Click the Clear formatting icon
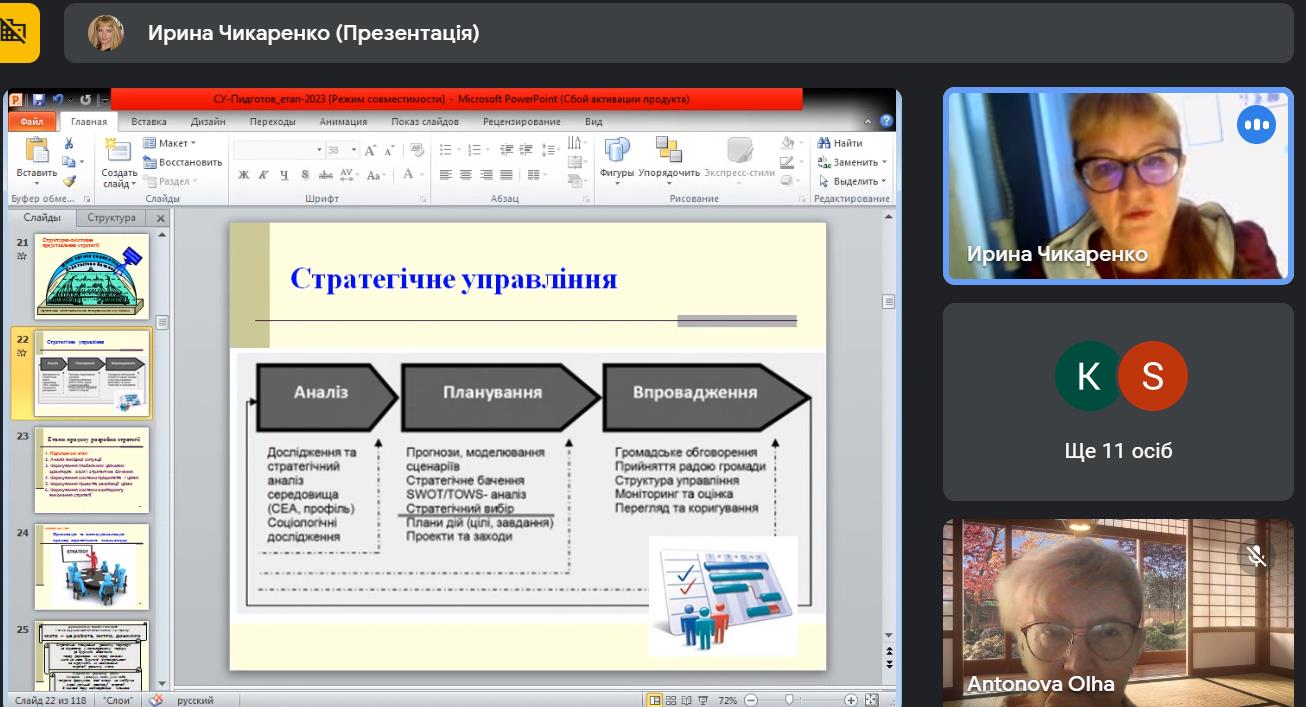 click(x=415, y=150)
